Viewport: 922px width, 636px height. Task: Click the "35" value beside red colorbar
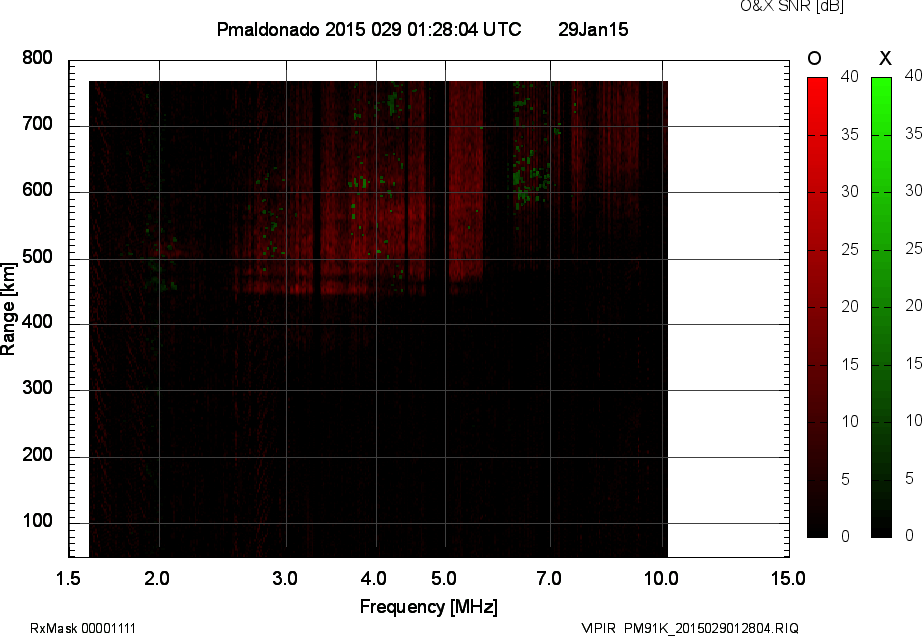tap(850, 135)
